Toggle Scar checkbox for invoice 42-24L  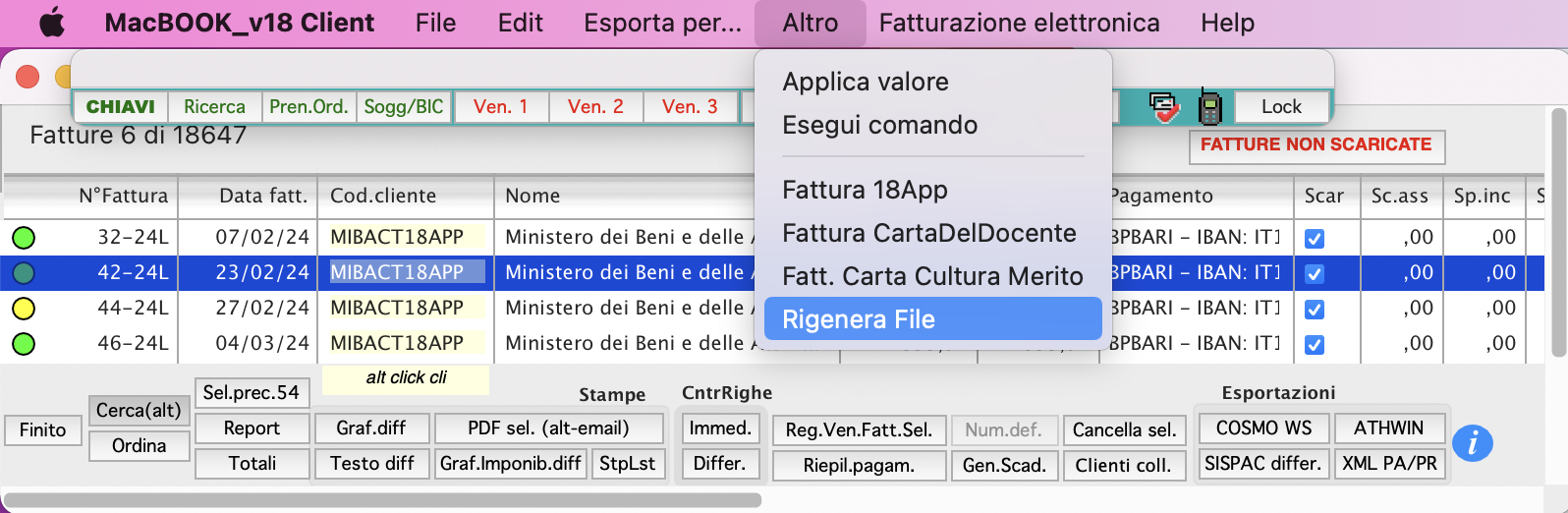1315,273
